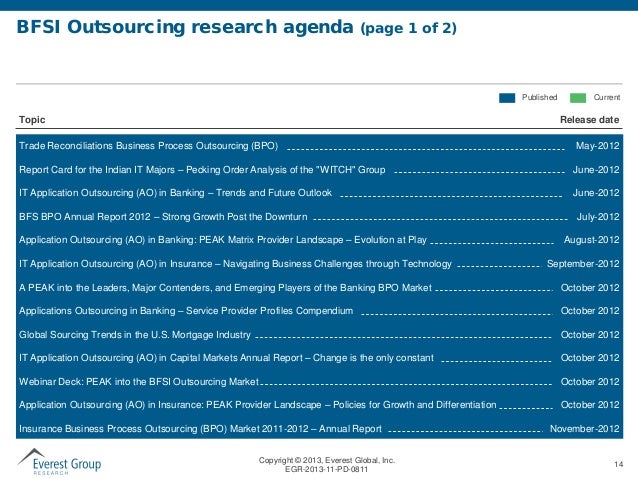
Task: Click the blue Published legend swatch
Action: [x=507, y=98]
